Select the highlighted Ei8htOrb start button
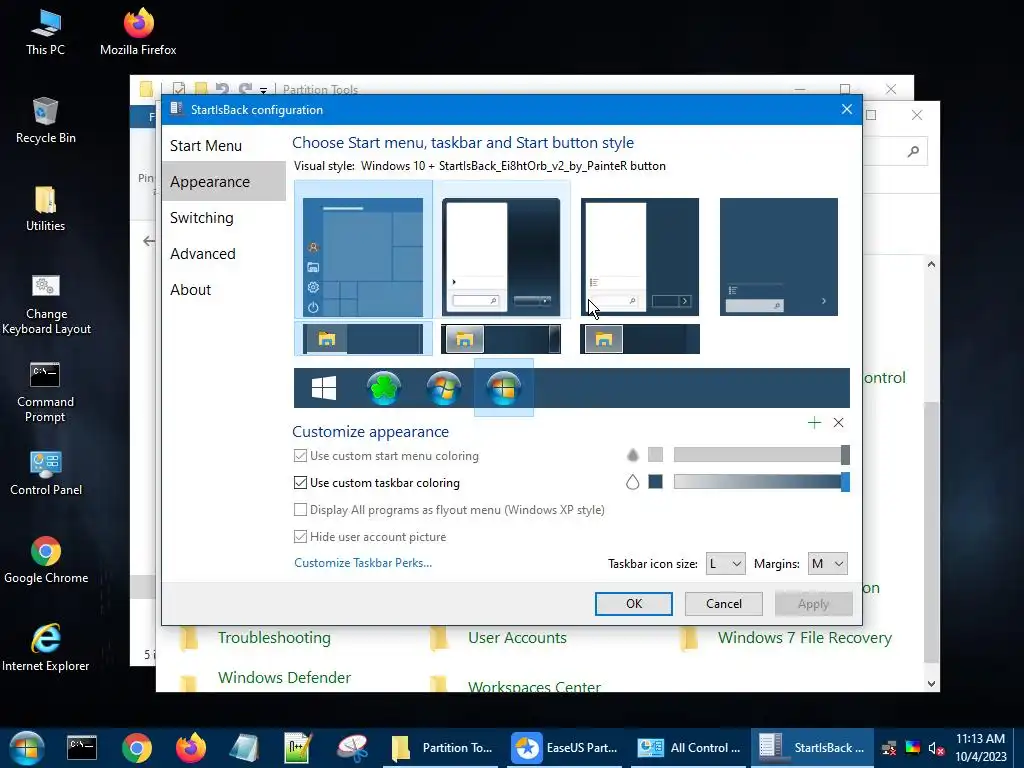Screen dimensions: 1024x768 [x=504, y=388]
